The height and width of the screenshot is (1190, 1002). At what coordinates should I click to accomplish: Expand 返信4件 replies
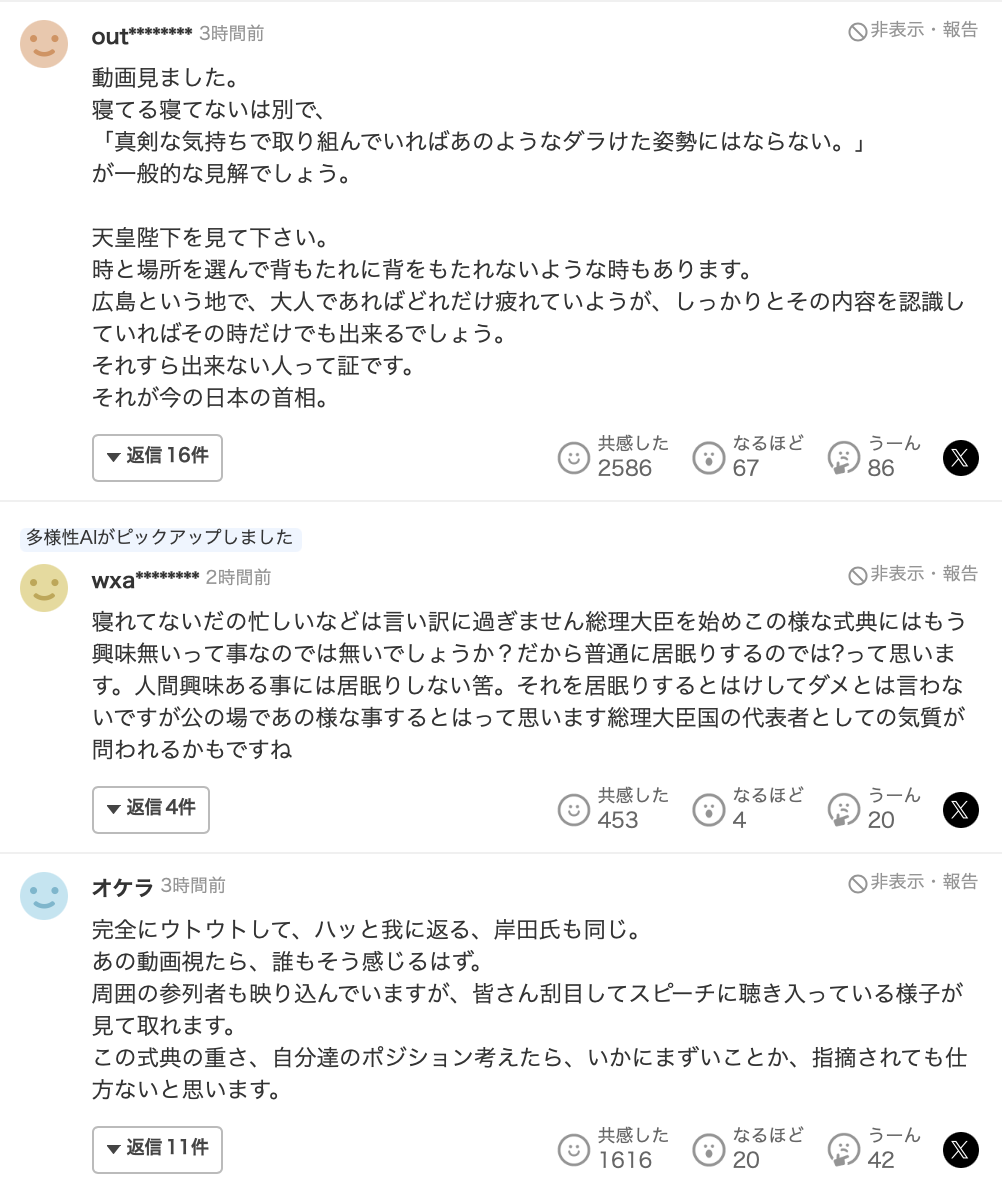(151, 810)
